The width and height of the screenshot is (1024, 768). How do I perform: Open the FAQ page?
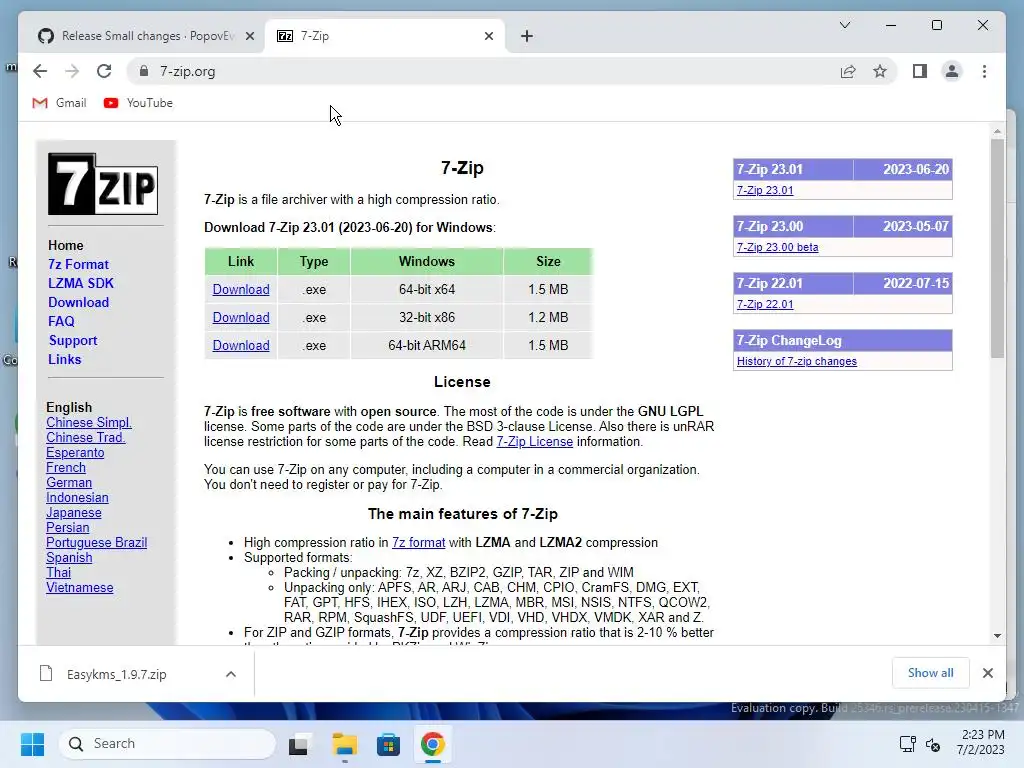coord(61,321)
